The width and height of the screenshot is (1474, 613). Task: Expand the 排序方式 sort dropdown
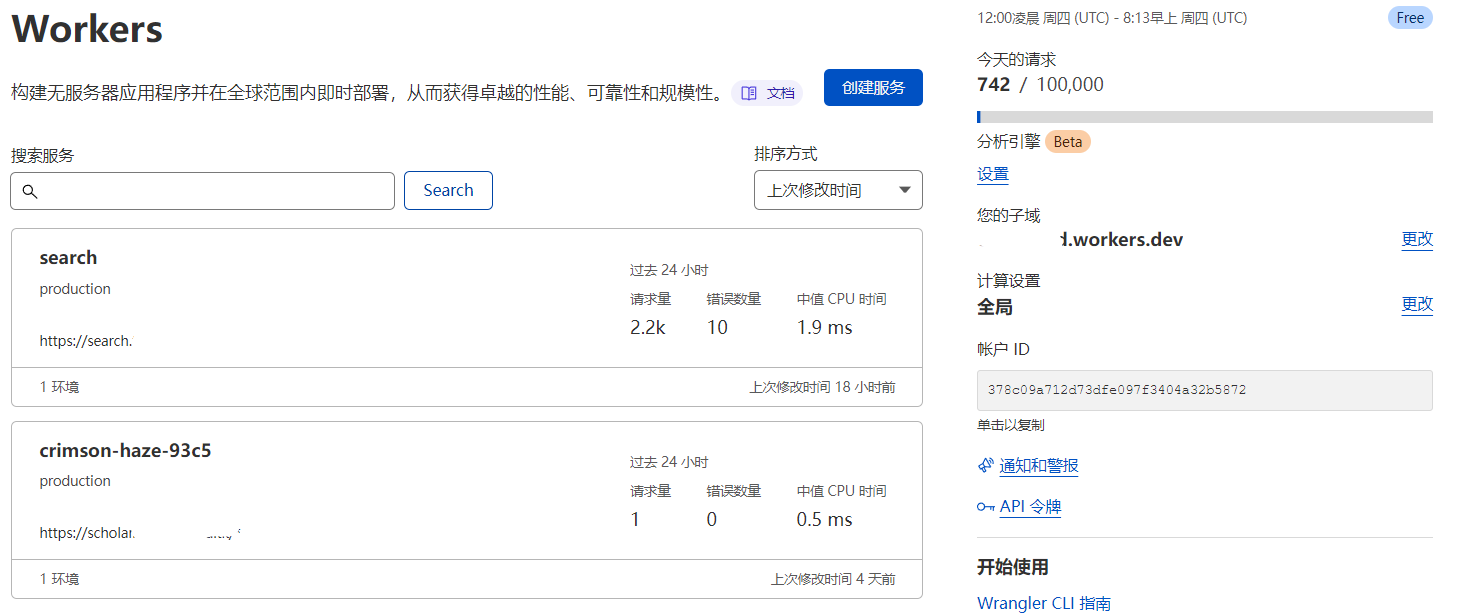pyautogui.click(x=838, y=190)
